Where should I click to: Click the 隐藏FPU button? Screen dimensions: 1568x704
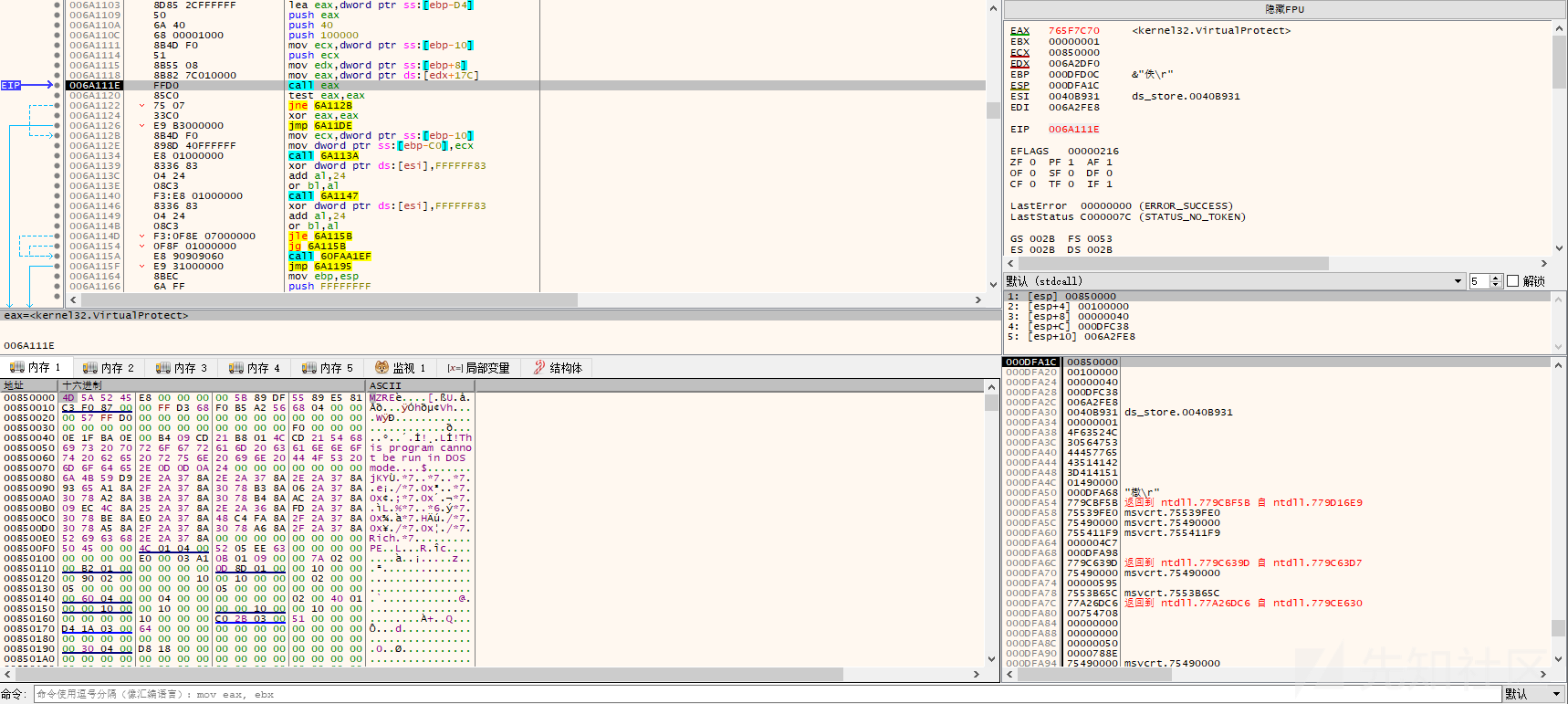click(1284, 9)
